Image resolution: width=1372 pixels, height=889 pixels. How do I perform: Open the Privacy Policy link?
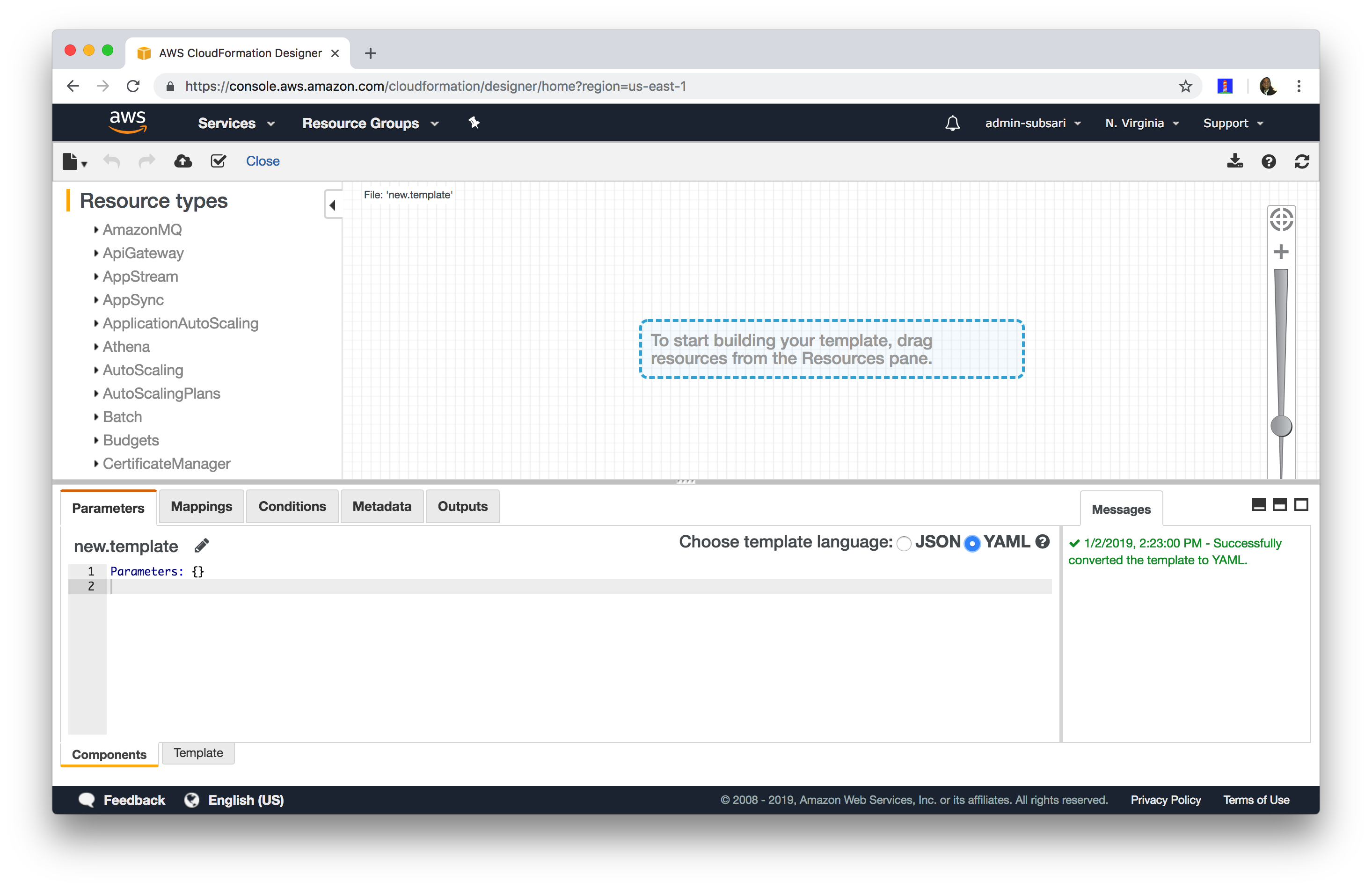coord(1165,800)
